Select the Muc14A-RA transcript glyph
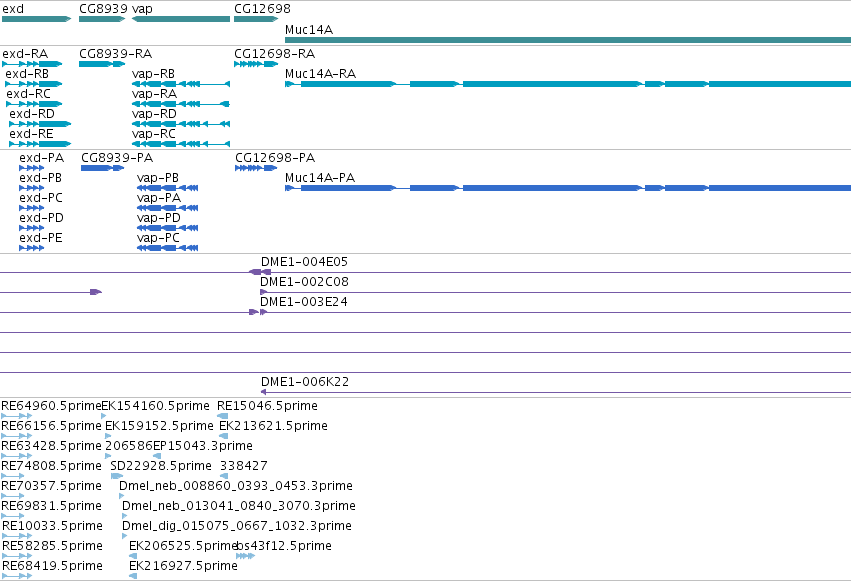Screen dimensions: 851x581 coord(568,84)
